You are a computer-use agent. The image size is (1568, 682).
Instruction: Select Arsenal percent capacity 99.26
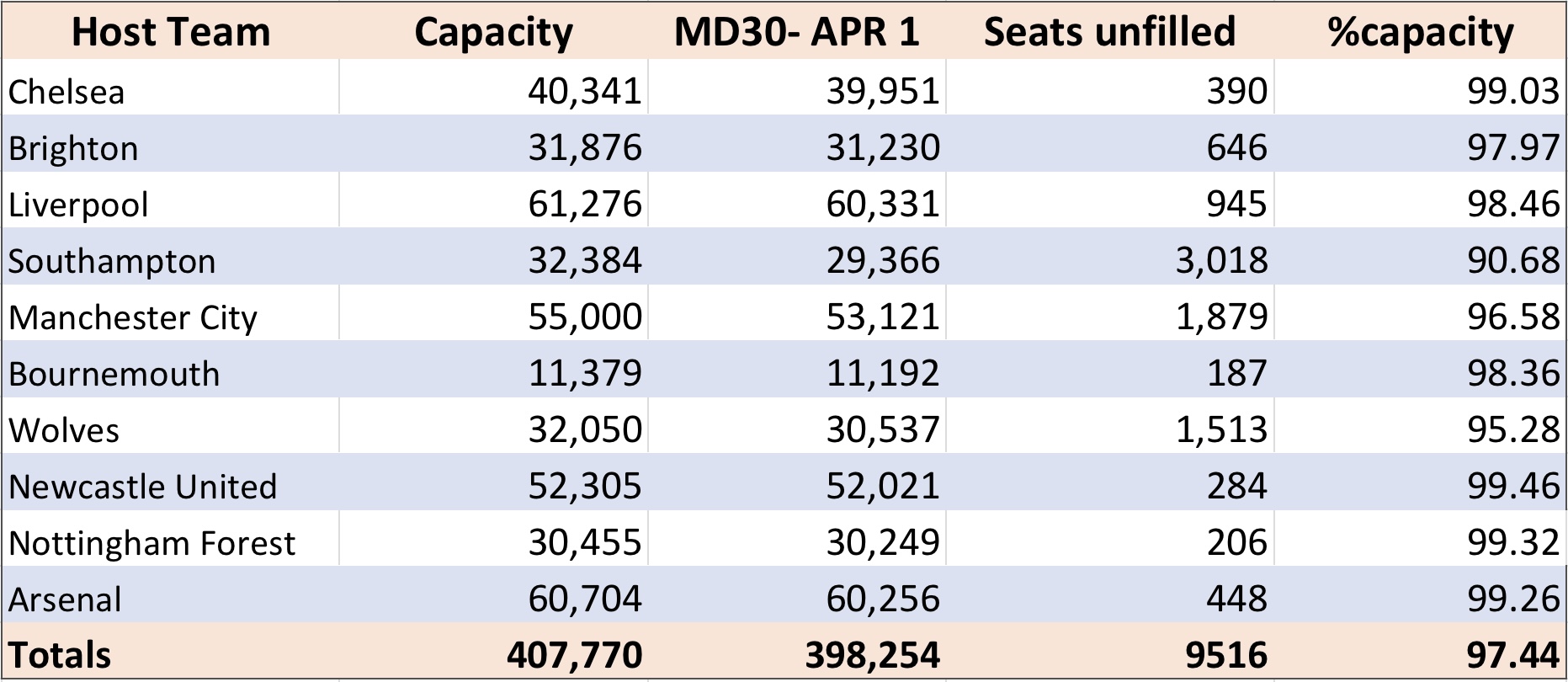tap(1513, 599)
